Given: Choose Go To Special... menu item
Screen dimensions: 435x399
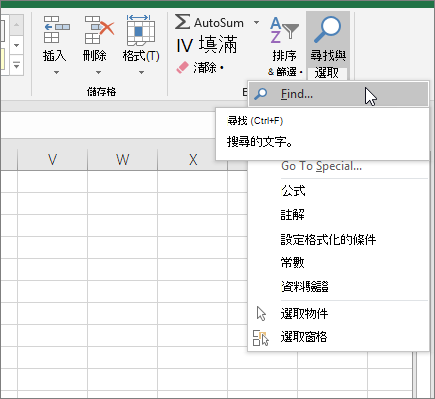Looking at the screenshot, I should [321, 166].
